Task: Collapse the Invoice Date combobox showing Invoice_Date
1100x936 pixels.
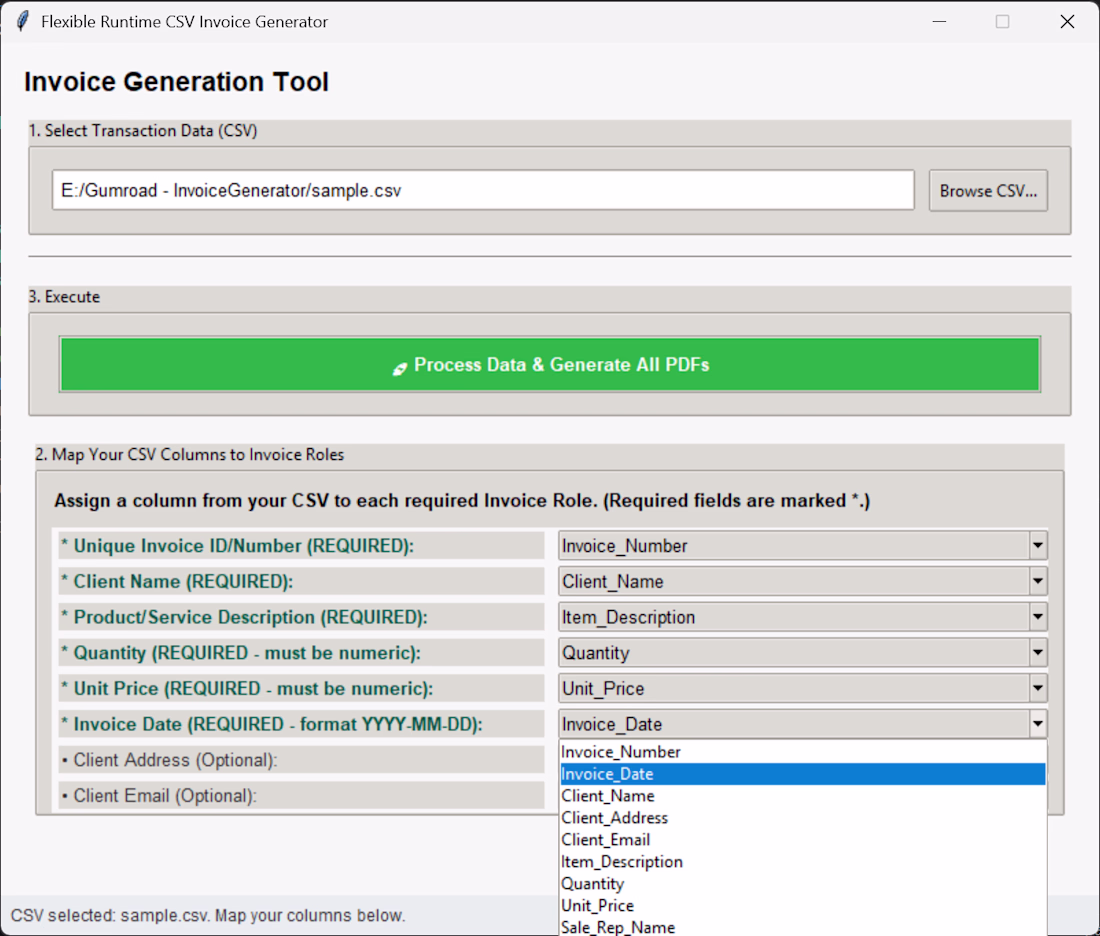Action: click(1037, 724)
